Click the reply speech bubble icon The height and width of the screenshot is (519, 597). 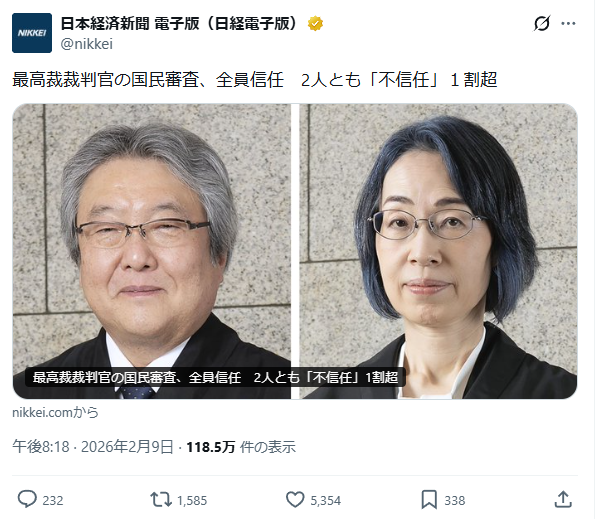tap(27, 500)
